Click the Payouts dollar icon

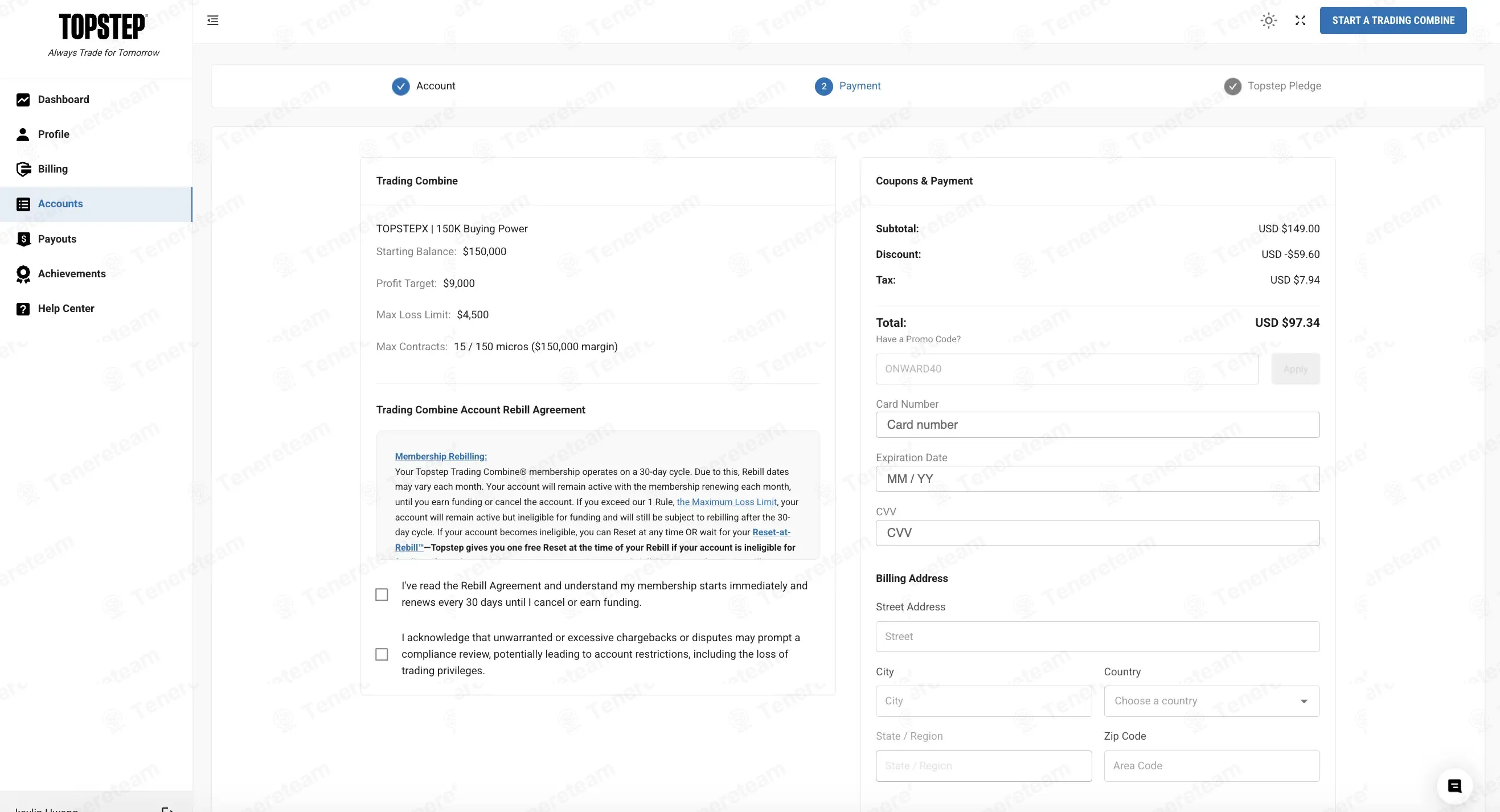23,239
